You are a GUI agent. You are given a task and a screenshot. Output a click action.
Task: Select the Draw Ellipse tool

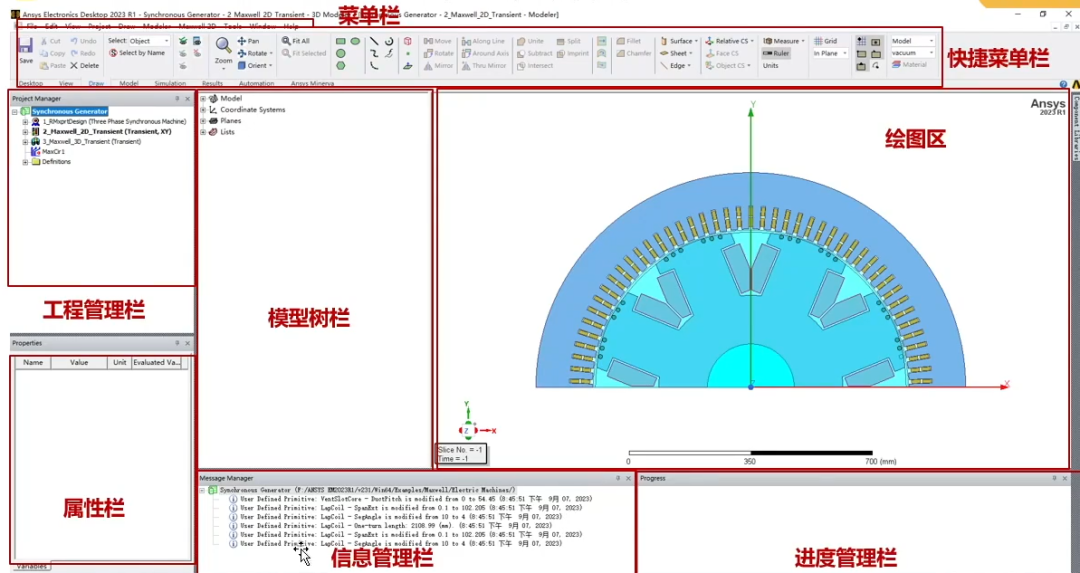(x=355, y=41)
